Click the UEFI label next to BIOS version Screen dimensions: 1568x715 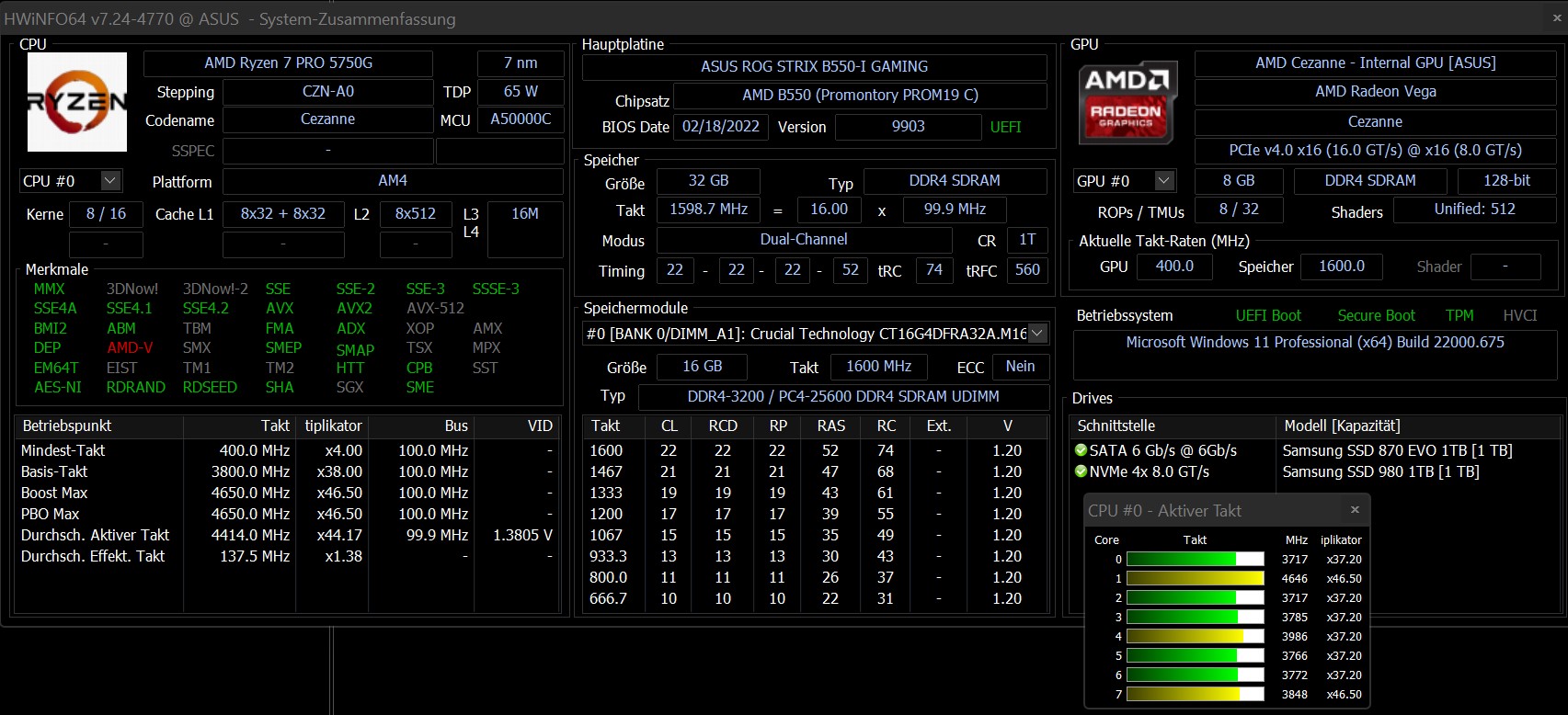[1006, 128]
